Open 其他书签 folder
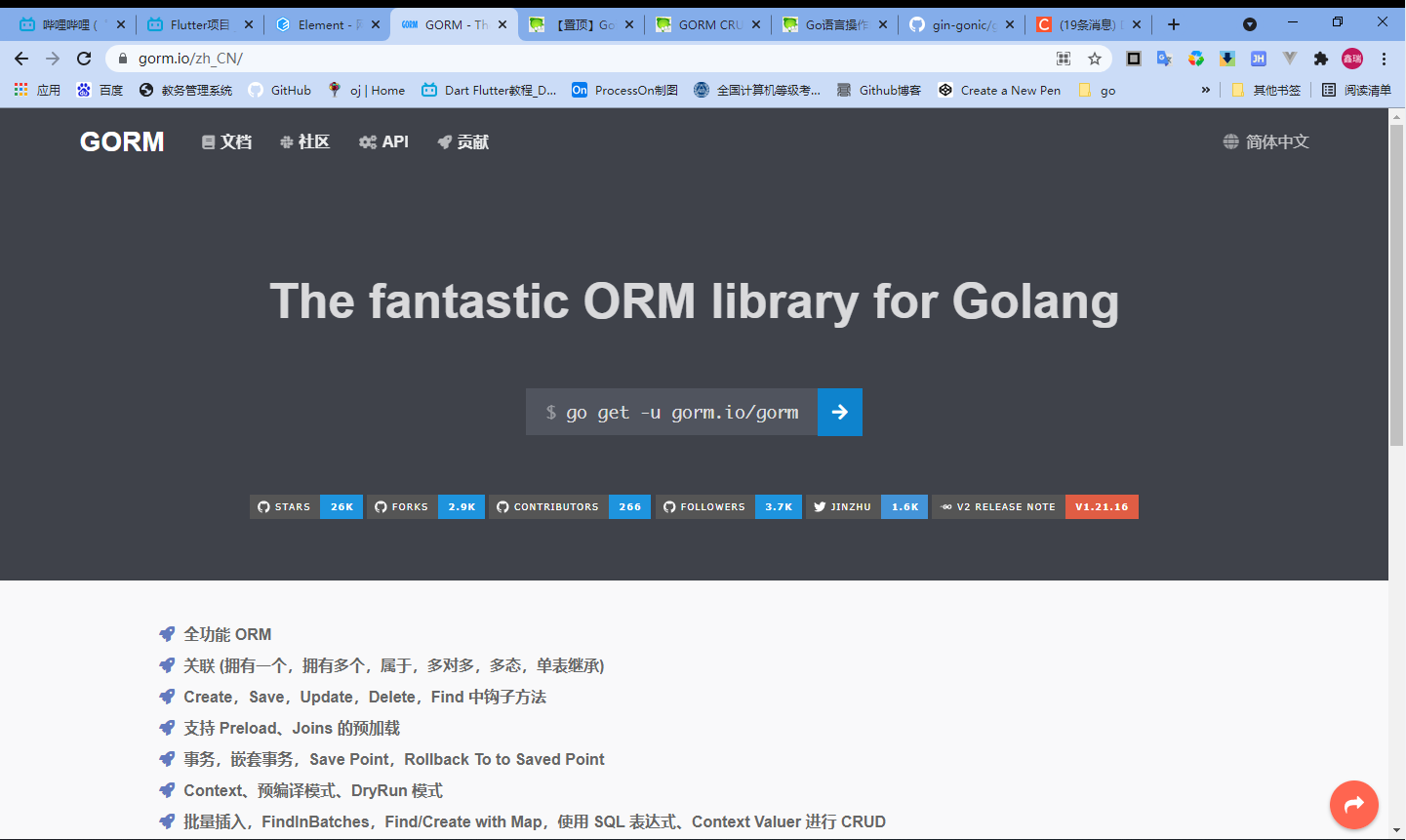 point(1266,90)
